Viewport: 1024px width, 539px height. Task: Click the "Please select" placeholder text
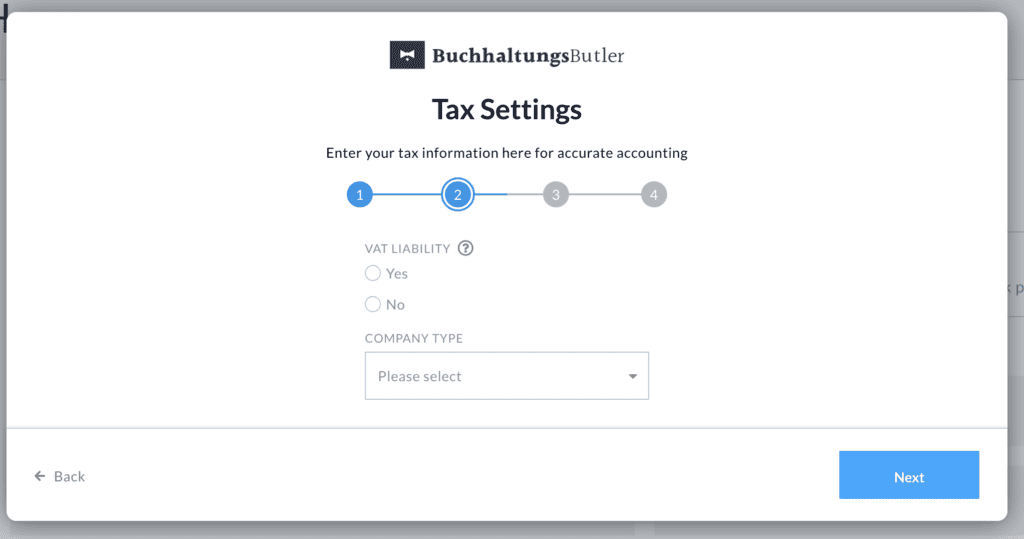[420, 377]
